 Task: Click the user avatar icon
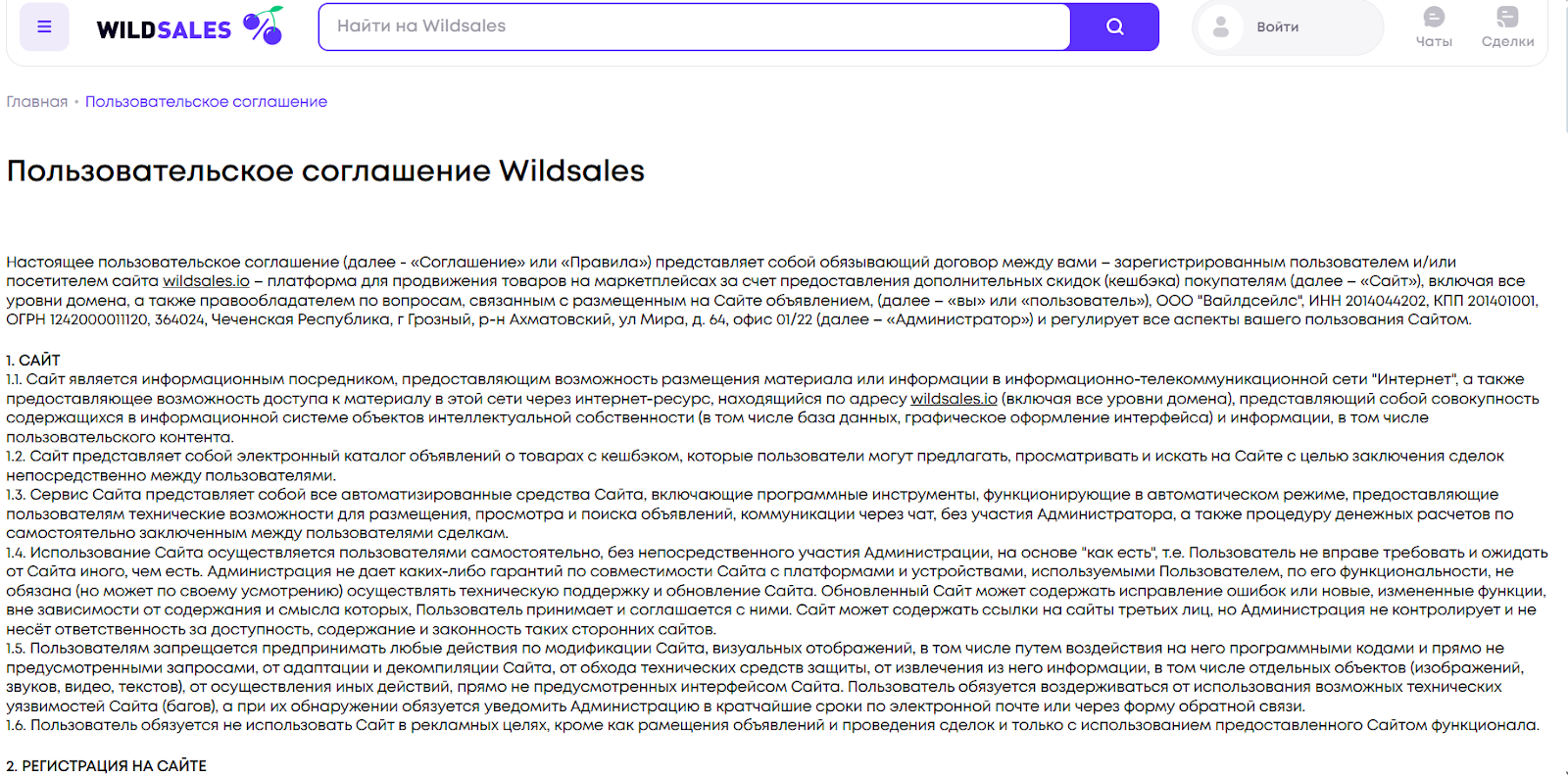(x=1220, y=26)
